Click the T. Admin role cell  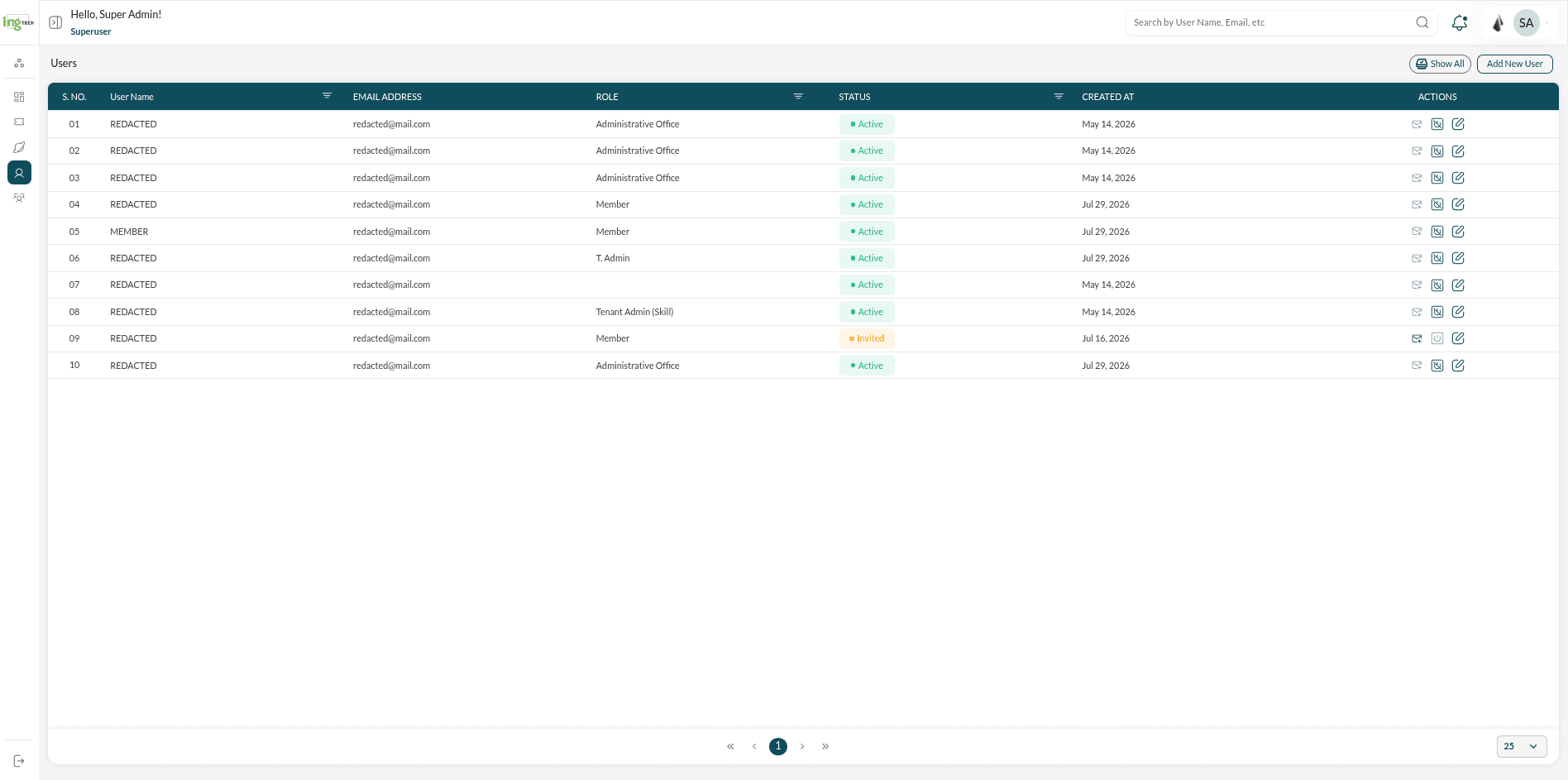point(613,258)
